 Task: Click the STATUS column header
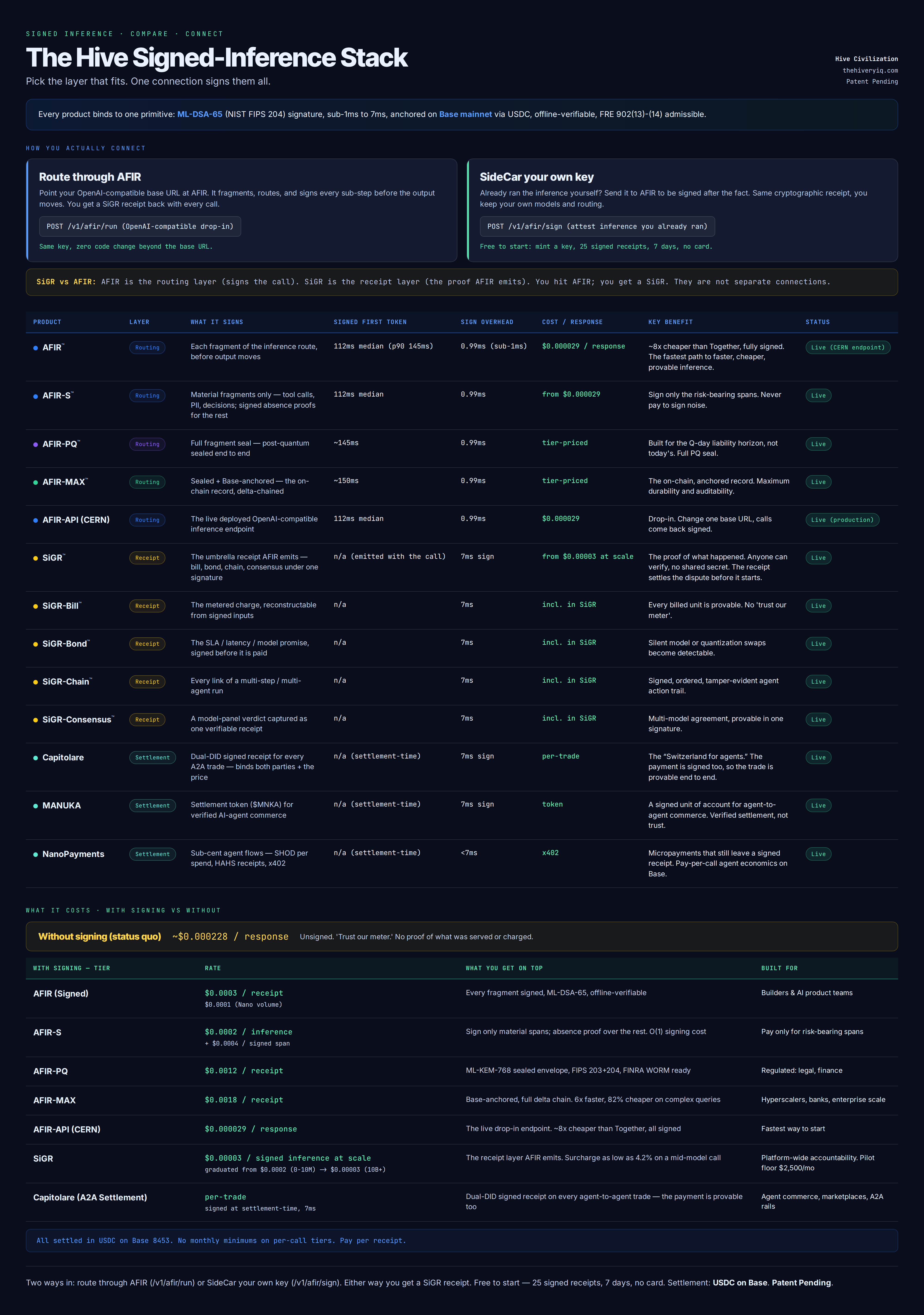click(818, 322)
